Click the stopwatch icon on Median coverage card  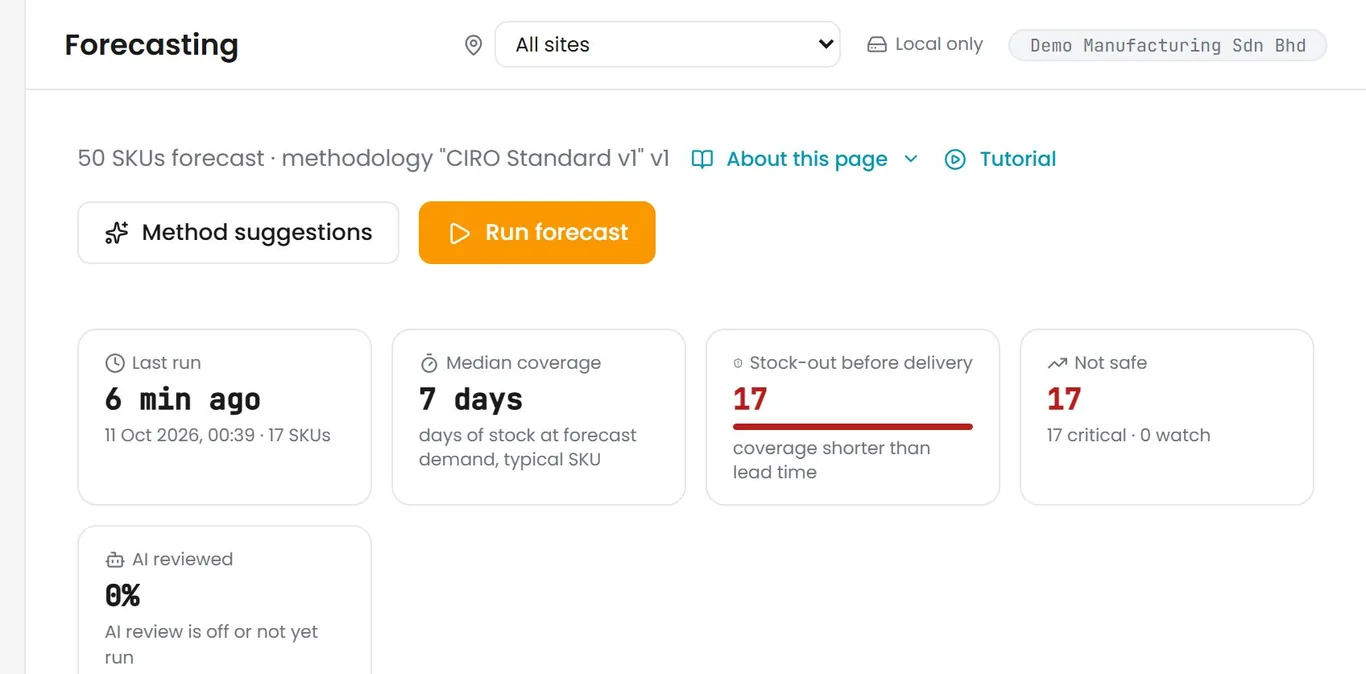[429, 363]
